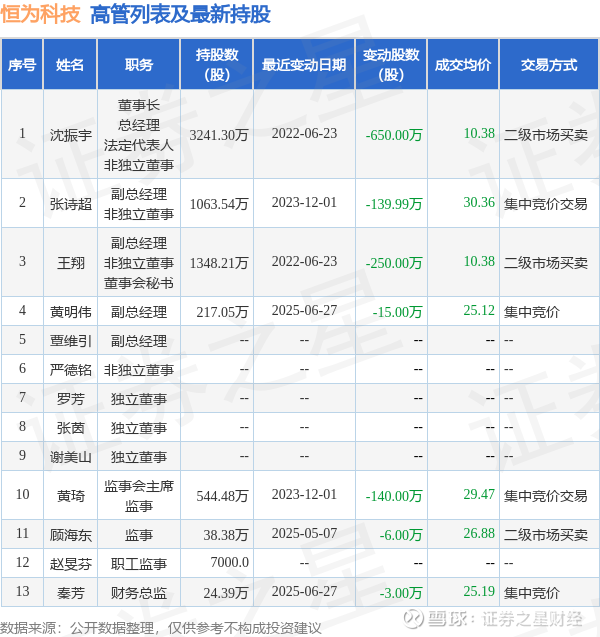Click the 法定代表人 position text
This screenshot has height=637, width=600.
[139, 145]
